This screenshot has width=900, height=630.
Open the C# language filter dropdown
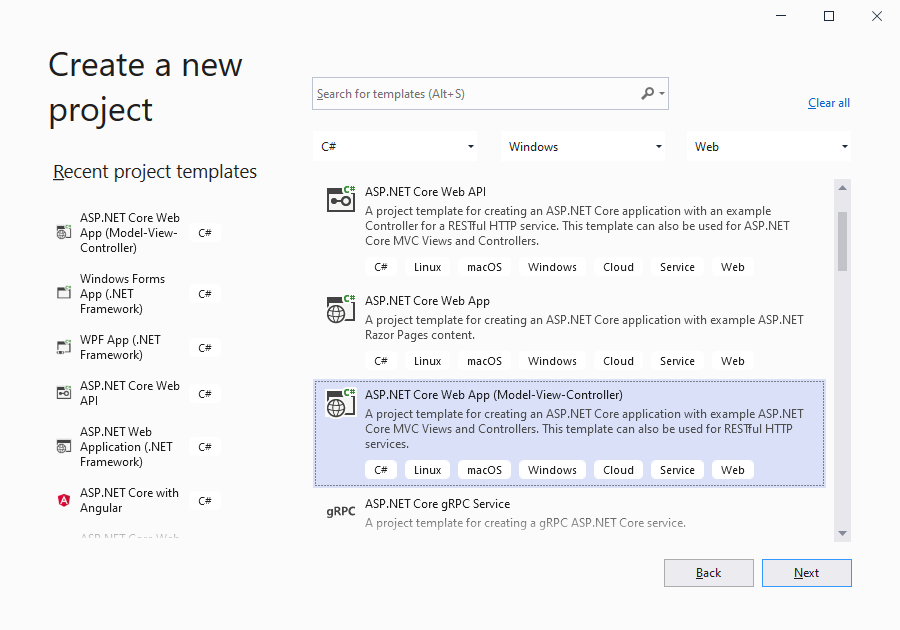(x=396, y=147)
